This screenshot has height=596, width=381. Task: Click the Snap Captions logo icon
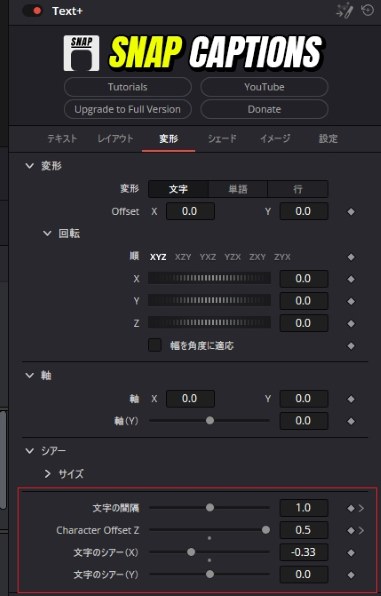(81, 53)
